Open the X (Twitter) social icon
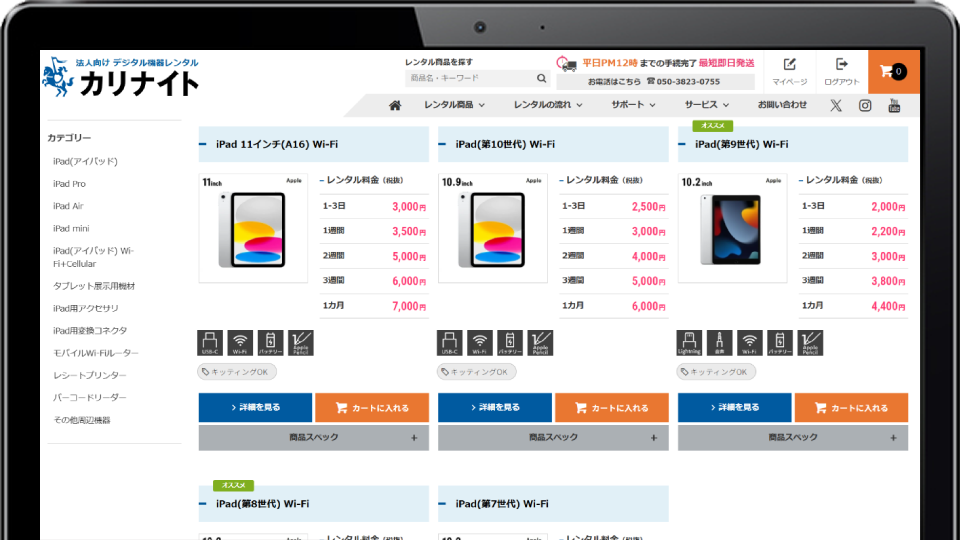960x540 pixels. click(x=836, y=105)
